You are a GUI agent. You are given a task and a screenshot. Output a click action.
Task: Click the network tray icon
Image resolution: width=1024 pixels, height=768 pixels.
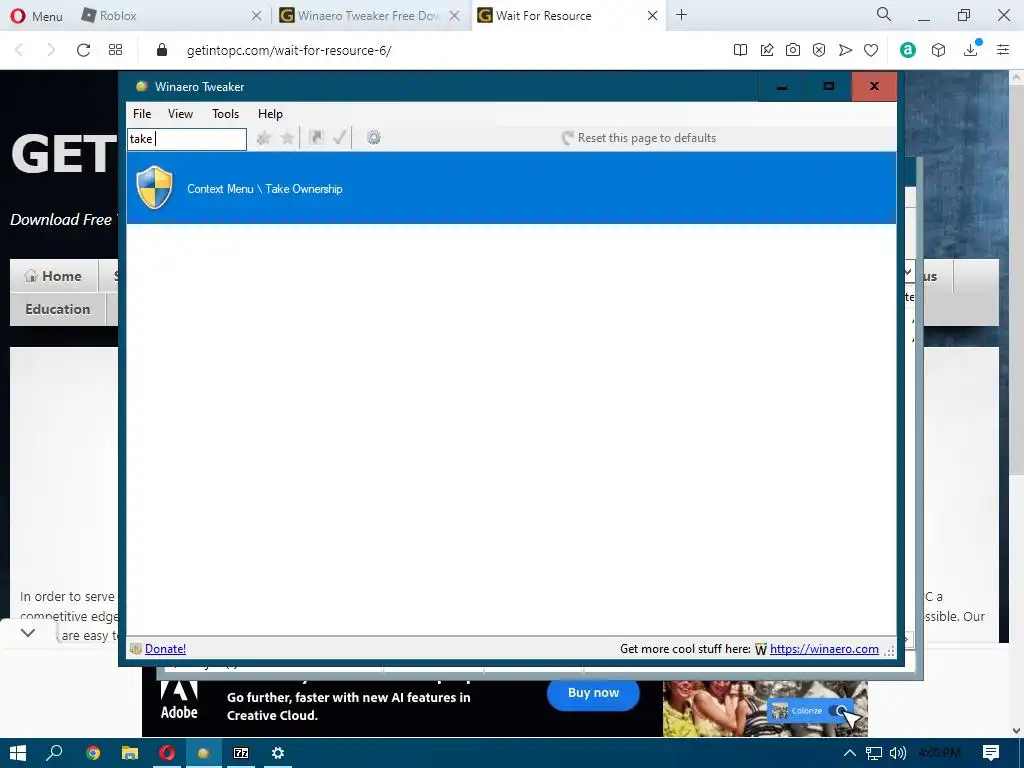[x=874, y=753]
